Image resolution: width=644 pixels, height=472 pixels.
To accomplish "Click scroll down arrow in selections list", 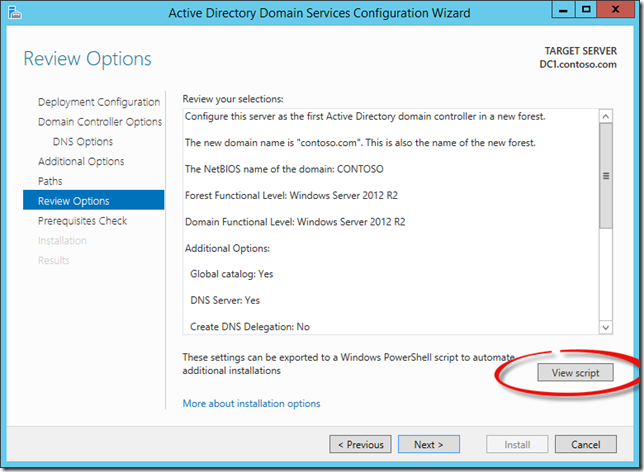I will point(606,327).
